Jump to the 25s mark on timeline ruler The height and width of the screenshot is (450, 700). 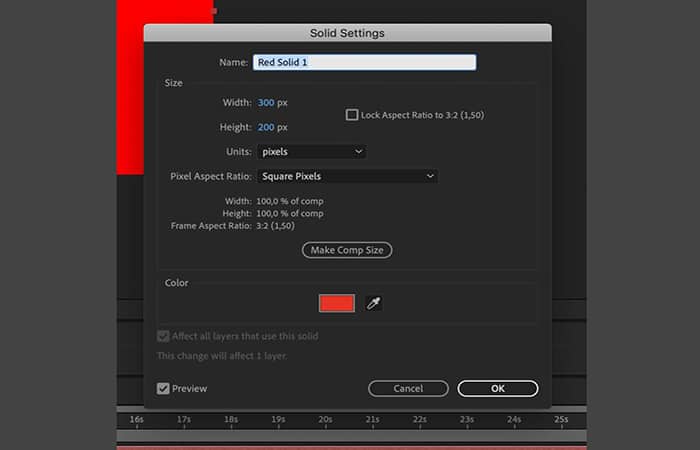561,420
